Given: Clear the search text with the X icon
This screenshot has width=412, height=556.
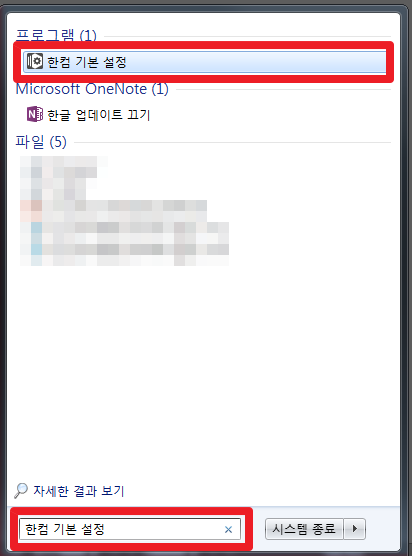Looking at the screenshot, I should 228,529.
